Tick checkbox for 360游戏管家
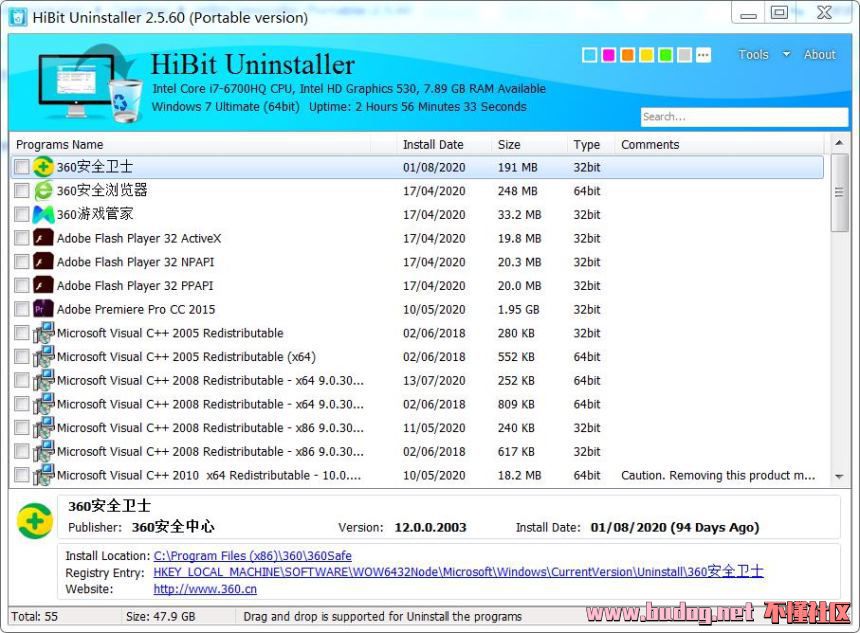 [21, 214]
